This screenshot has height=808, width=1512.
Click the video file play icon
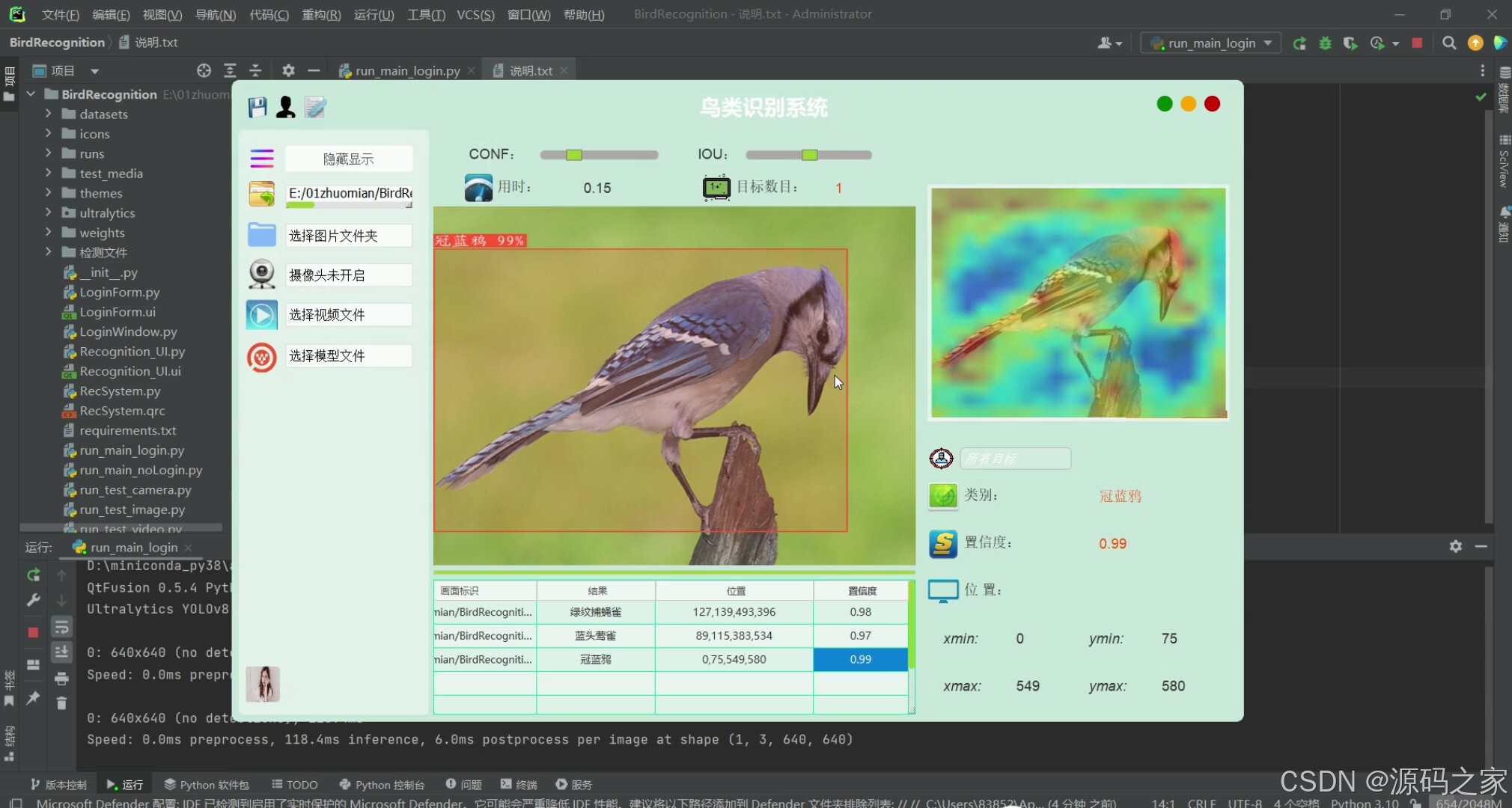(x=262, y=315)
